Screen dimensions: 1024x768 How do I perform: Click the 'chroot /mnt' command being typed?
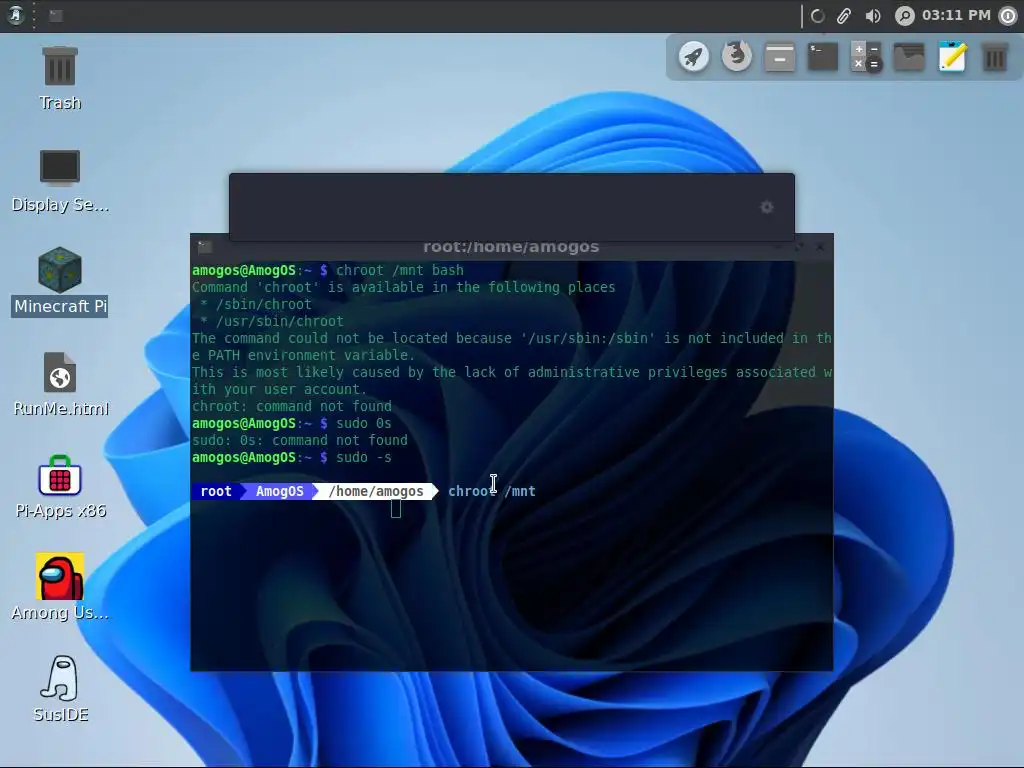click(x=492, y=491)
